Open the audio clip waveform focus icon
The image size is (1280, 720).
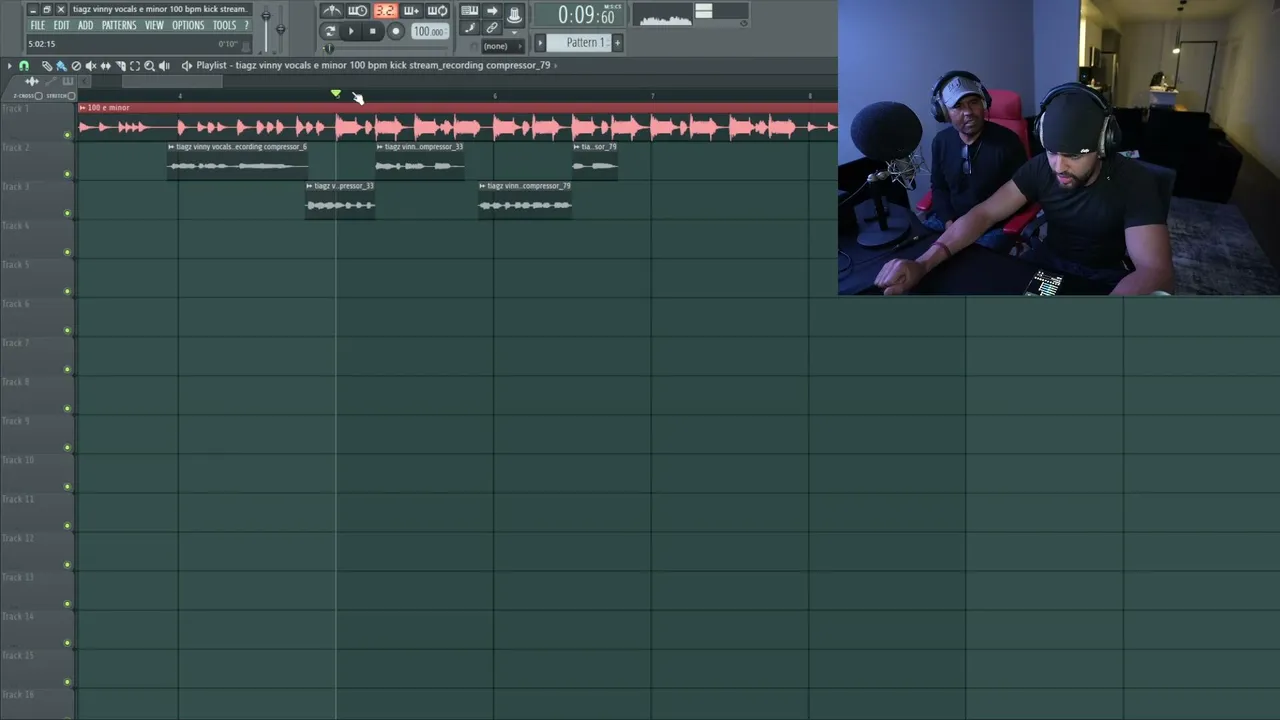32,82
